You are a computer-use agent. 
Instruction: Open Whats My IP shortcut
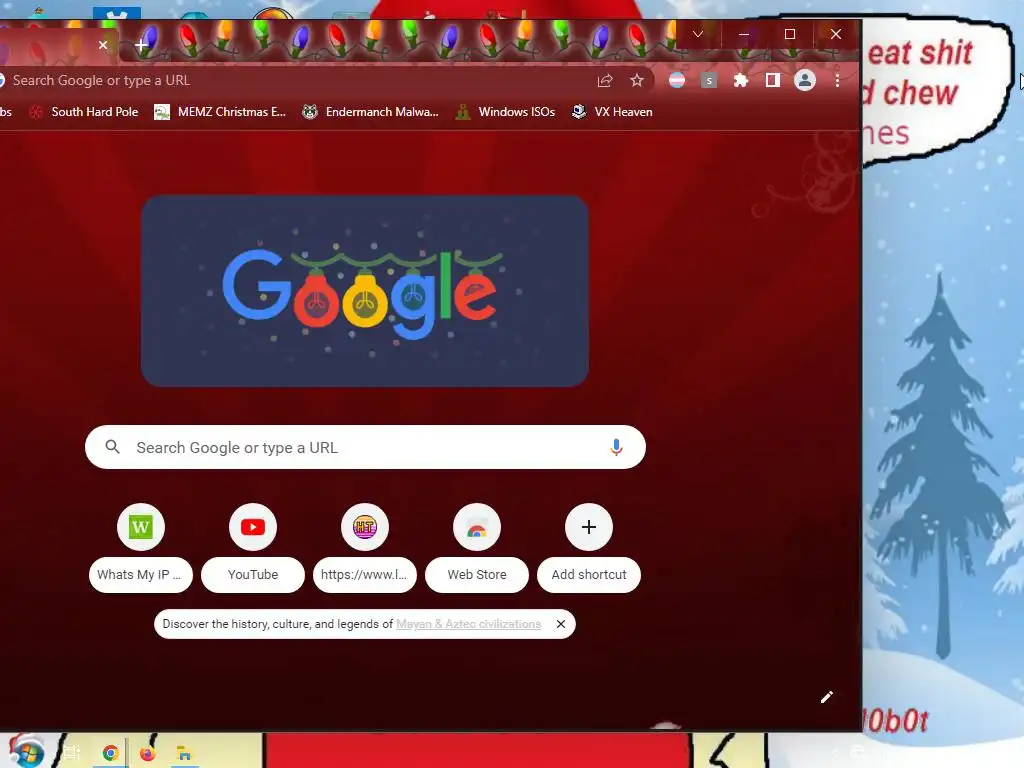140,527
